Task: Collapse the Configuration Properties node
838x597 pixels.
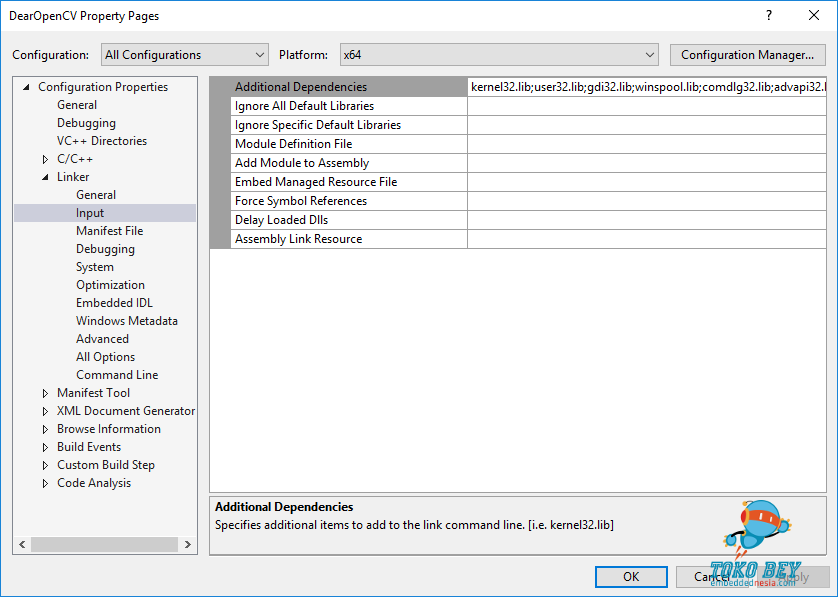Action: tap(26, 87)
